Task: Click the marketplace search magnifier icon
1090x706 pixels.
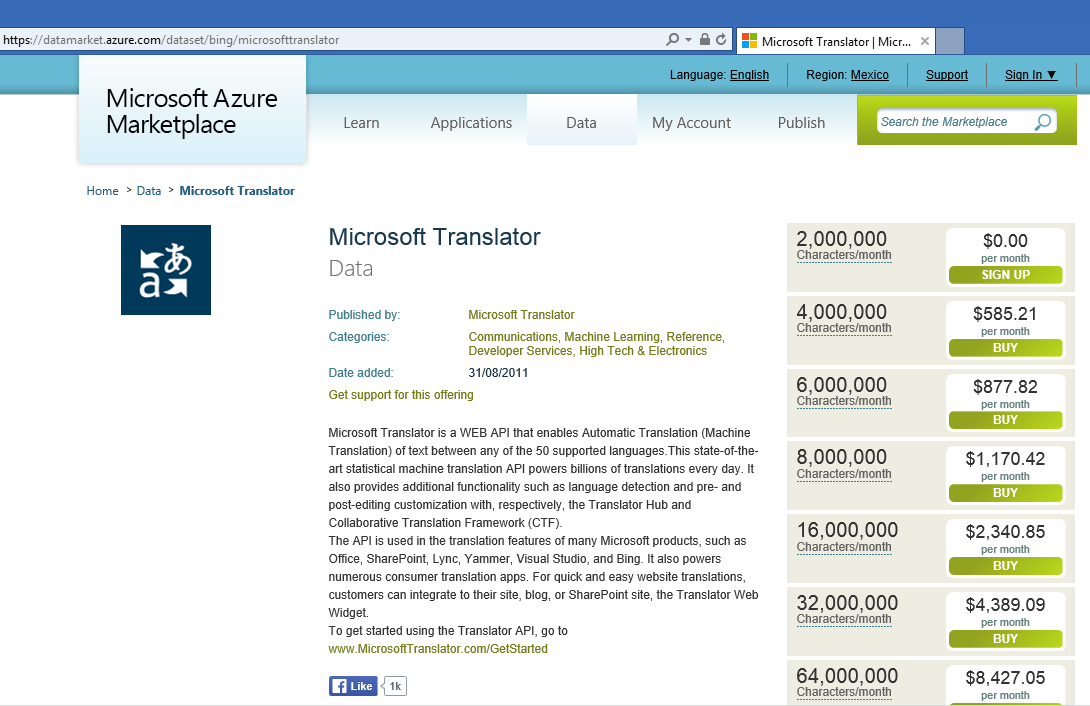Action: 1043,122
